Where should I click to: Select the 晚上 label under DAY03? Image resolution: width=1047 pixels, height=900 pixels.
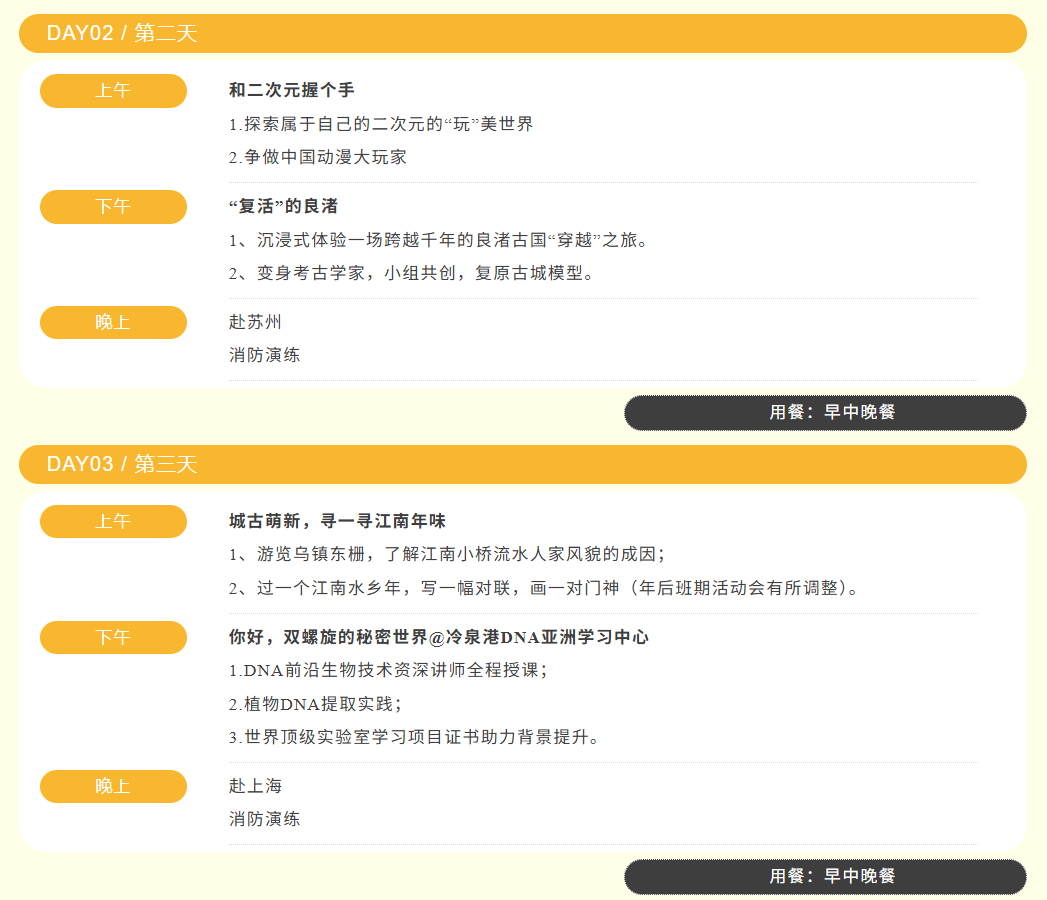pos(113,787)
